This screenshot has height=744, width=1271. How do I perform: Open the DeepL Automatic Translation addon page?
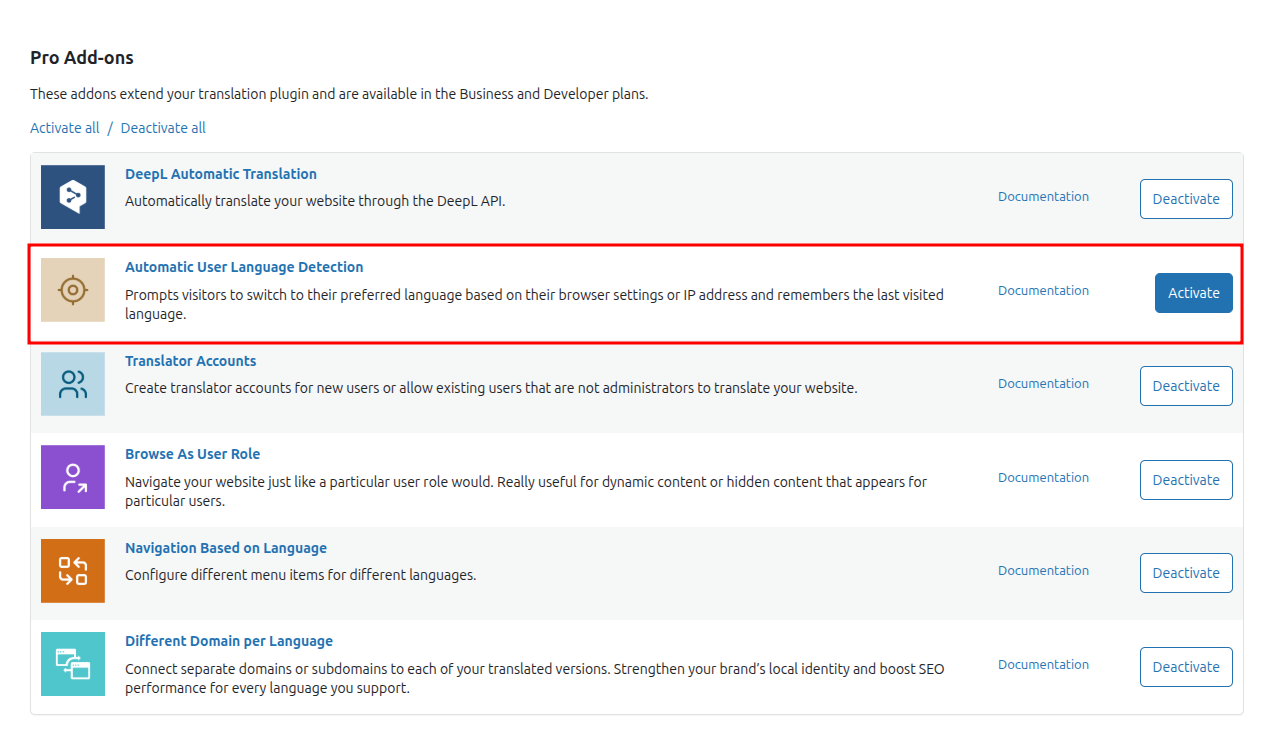(220, 173)
